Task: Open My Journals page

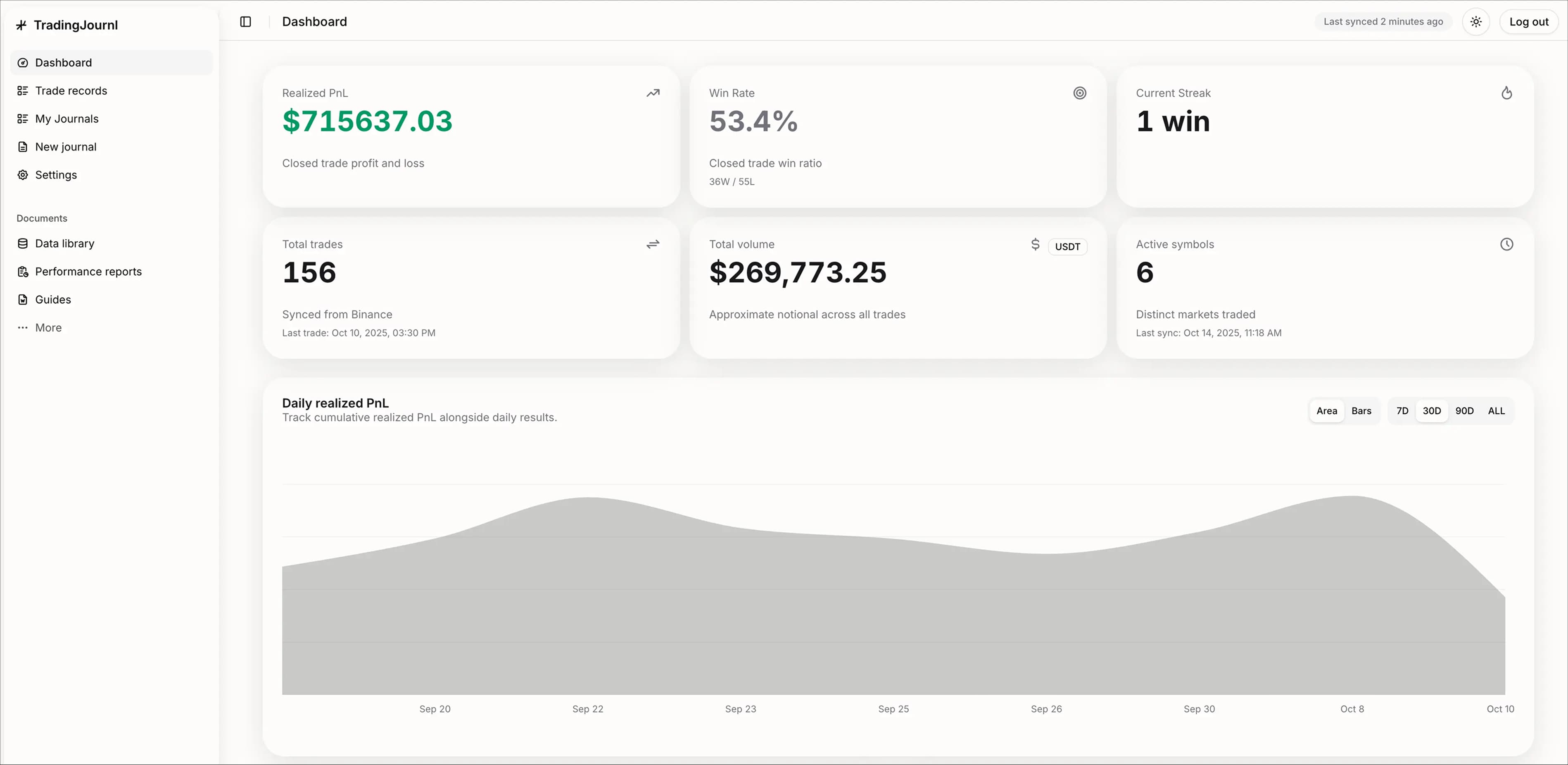Action: 67,119
